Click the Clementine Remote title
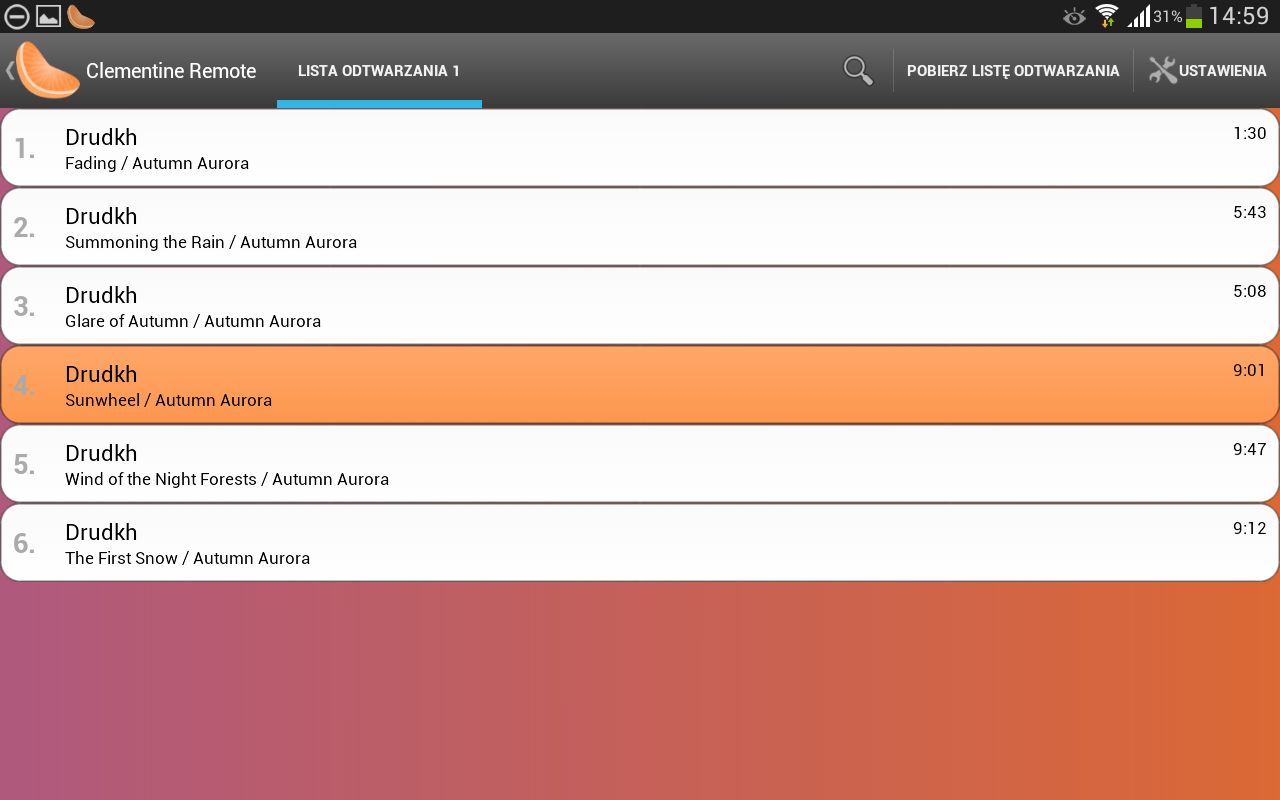This screenshot has height=800, width=1280. click(171, 71)
